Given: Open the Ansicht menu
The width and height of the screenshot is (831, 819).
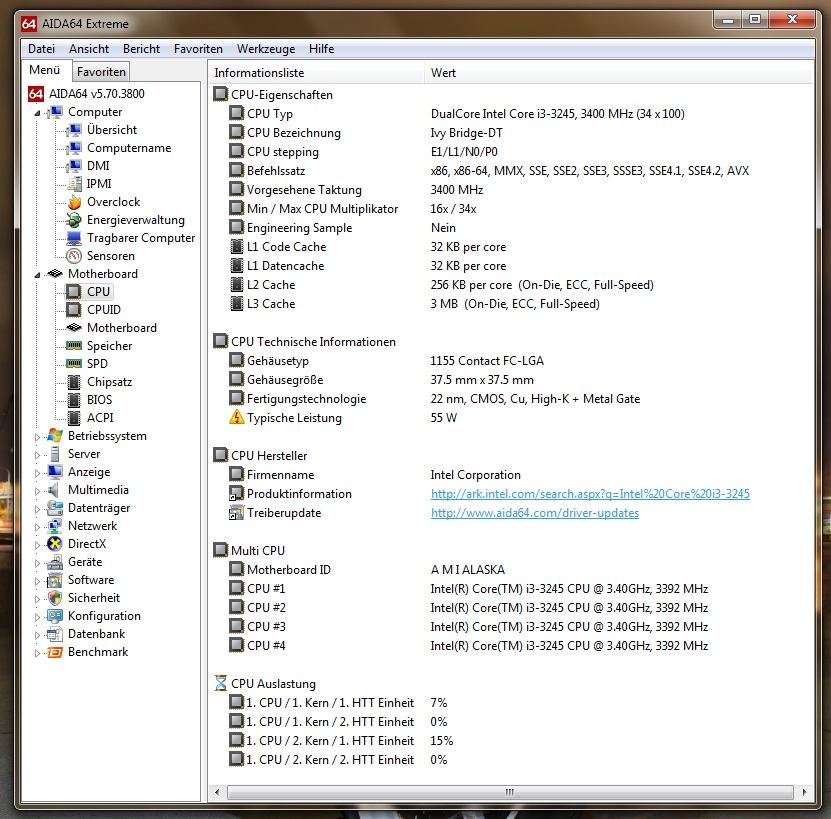Looking at the screenshot, I should 89,49.
